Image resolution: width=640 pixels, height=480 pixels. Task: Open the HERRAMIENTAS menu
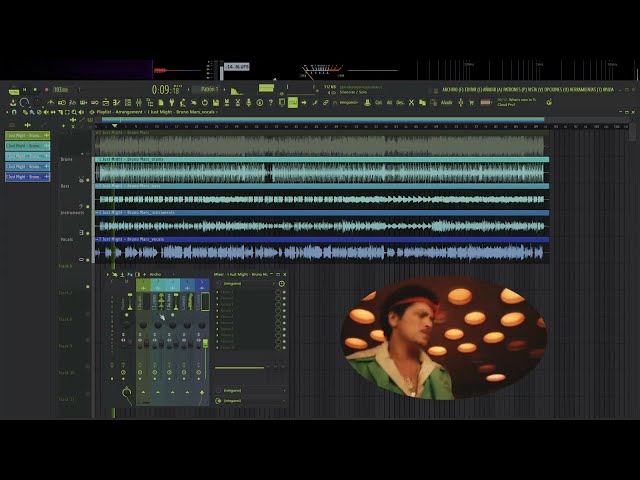tap(584, 90)
